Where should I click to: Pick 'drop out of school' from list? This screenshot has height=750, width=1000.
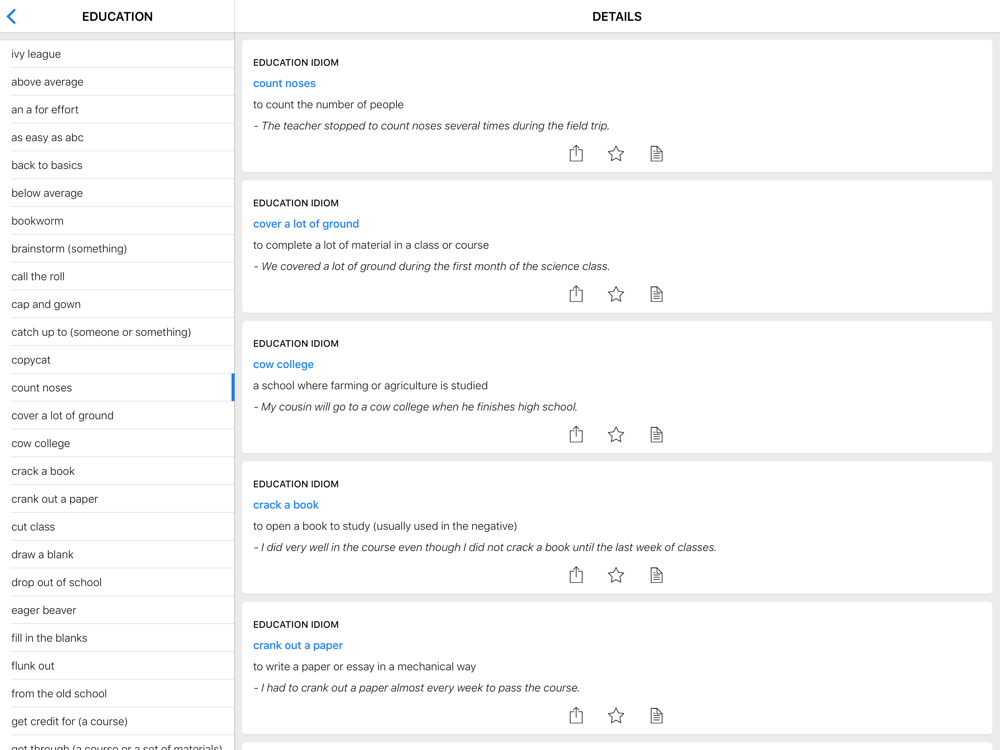click(56, 582)
